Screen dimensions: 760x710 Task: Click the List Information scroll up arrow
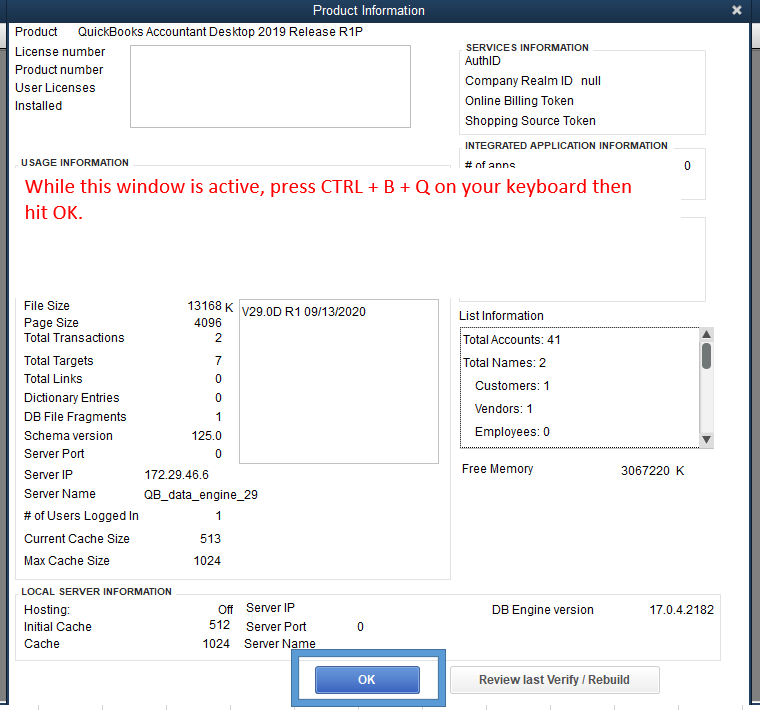[x=707, y=334]
